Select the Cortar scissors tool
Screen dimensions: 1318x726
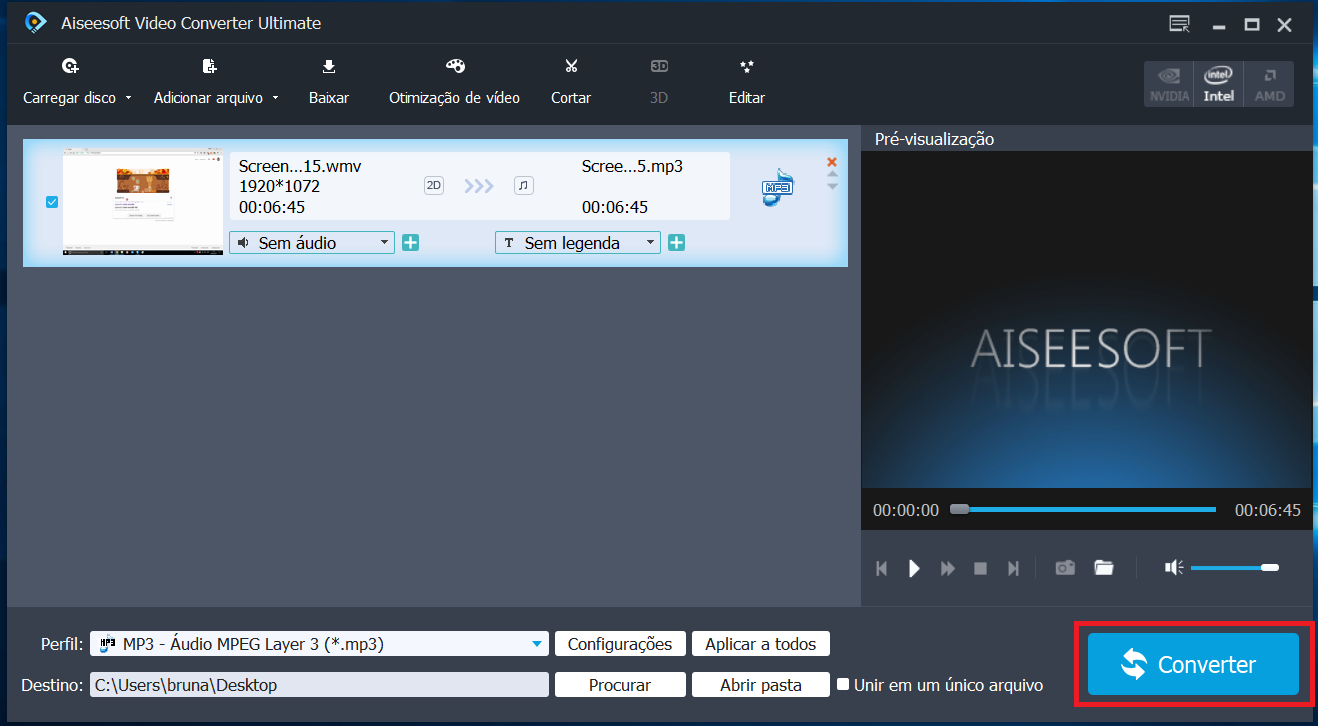571,67
